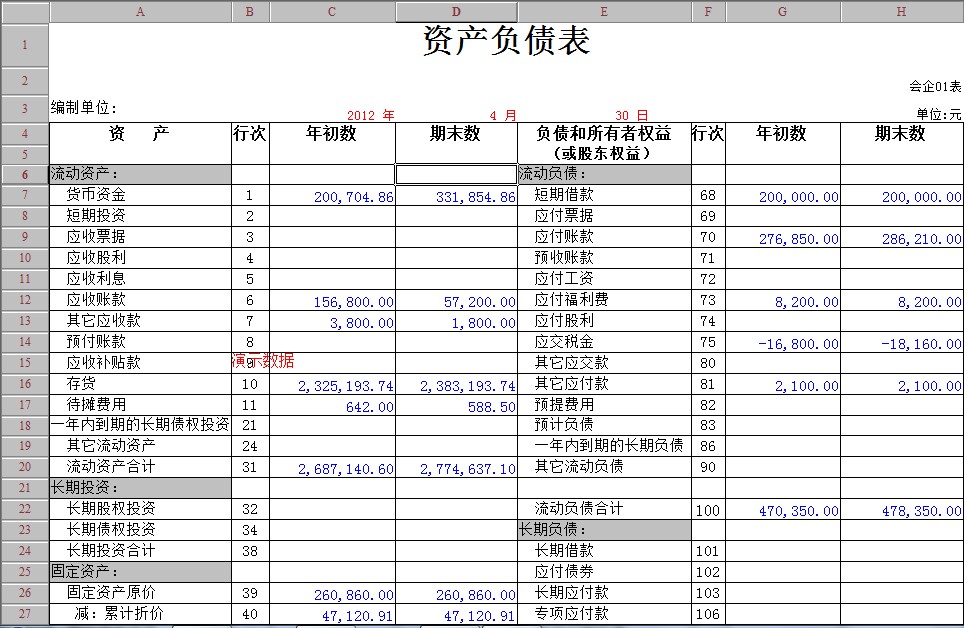Select 流动负债合计 opening value 470,350.00

799,511
